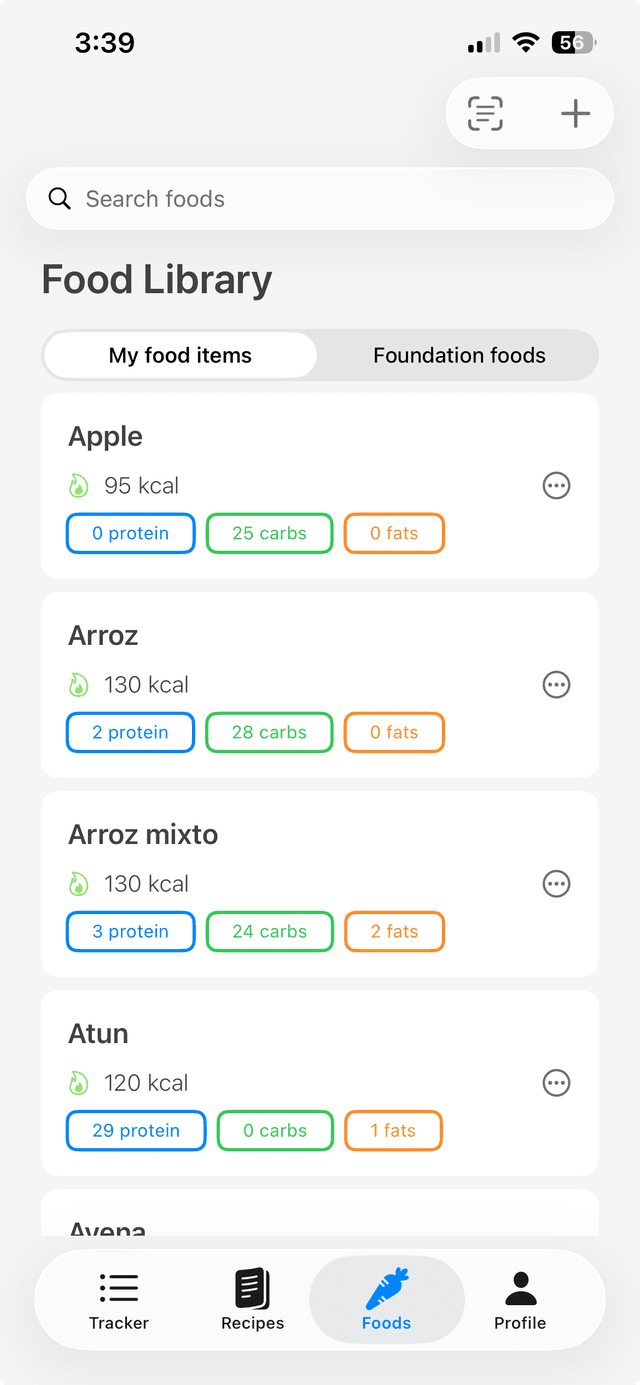Switch to Foundation foods segment

click(459, 356)
